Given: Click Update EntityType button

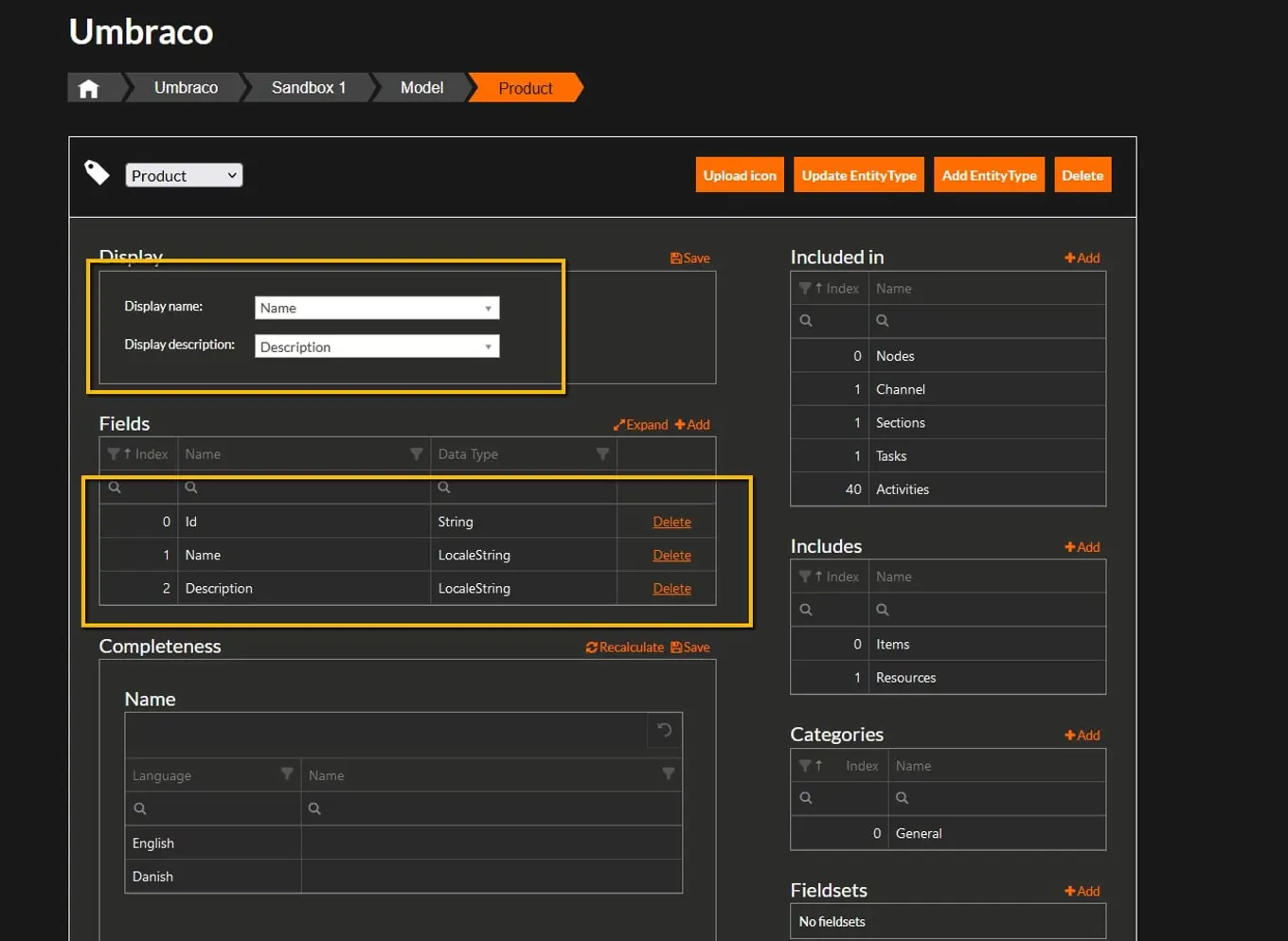Looking at the screenshot, I should coord(859,175).
